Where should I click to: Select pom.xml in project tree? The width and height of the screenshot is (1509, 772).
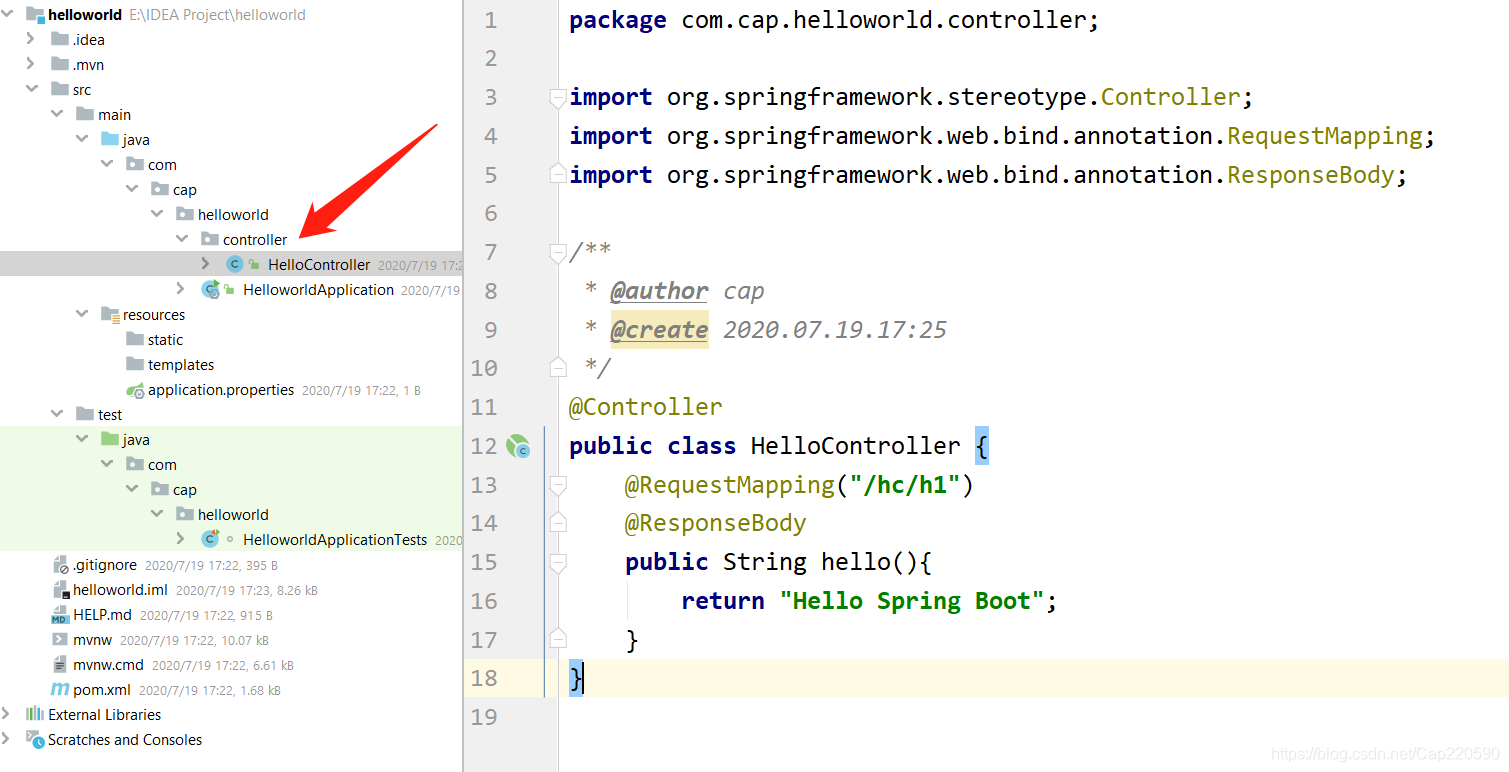102,690
